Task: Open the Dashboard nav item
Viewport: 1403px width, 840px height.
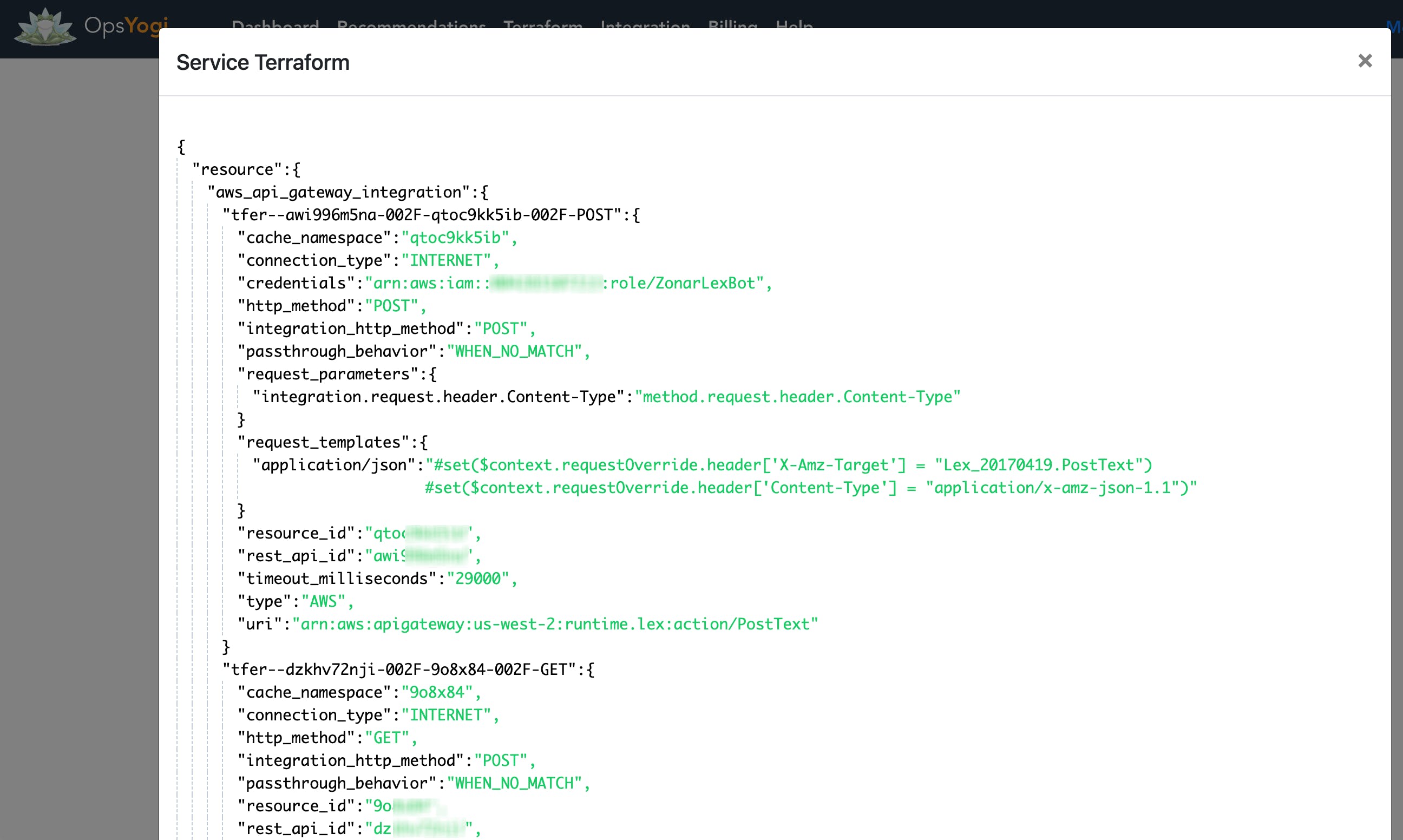Action: pyautogui.click(x=275, y=25)
